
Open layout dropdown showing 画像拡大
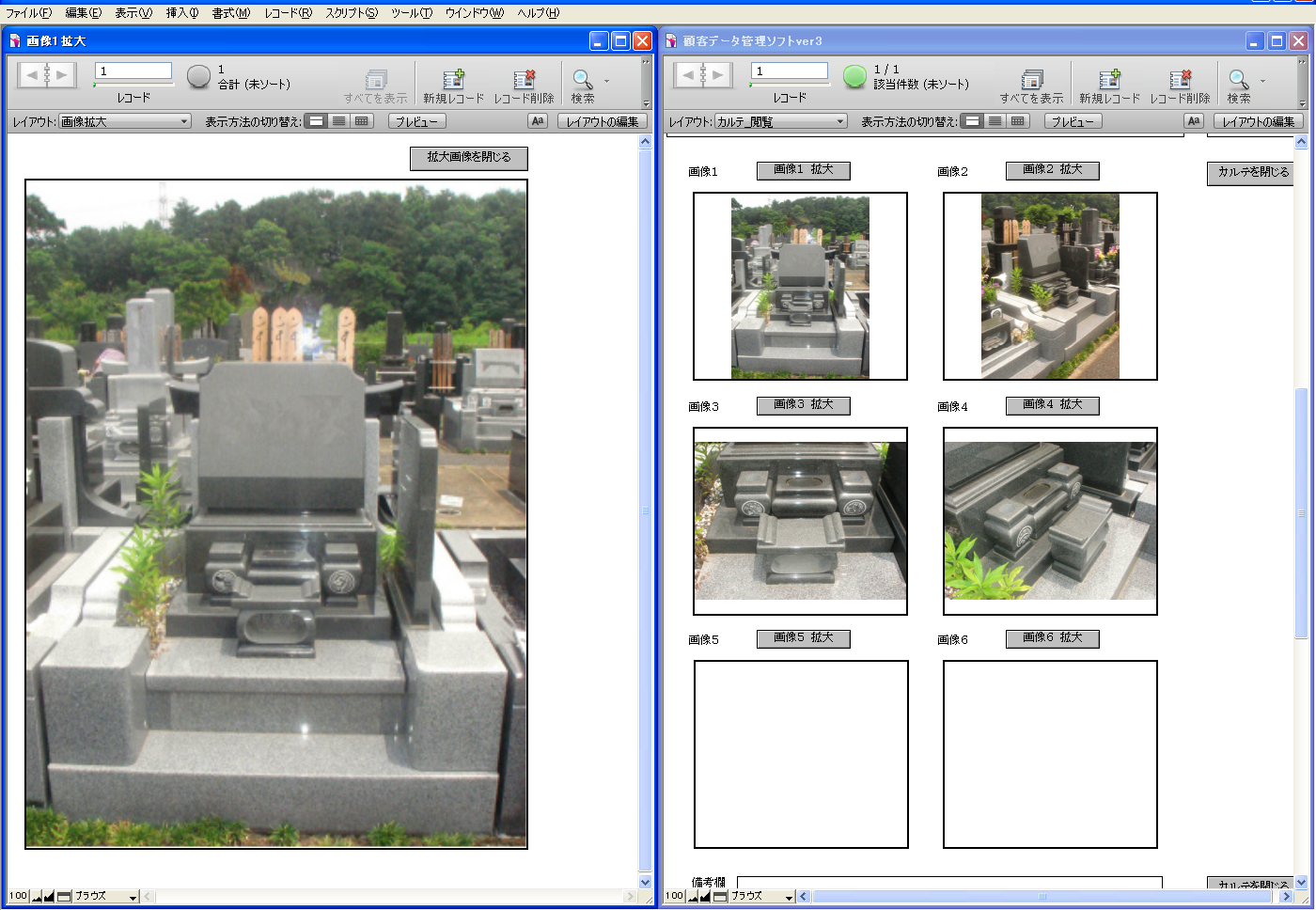125,121
